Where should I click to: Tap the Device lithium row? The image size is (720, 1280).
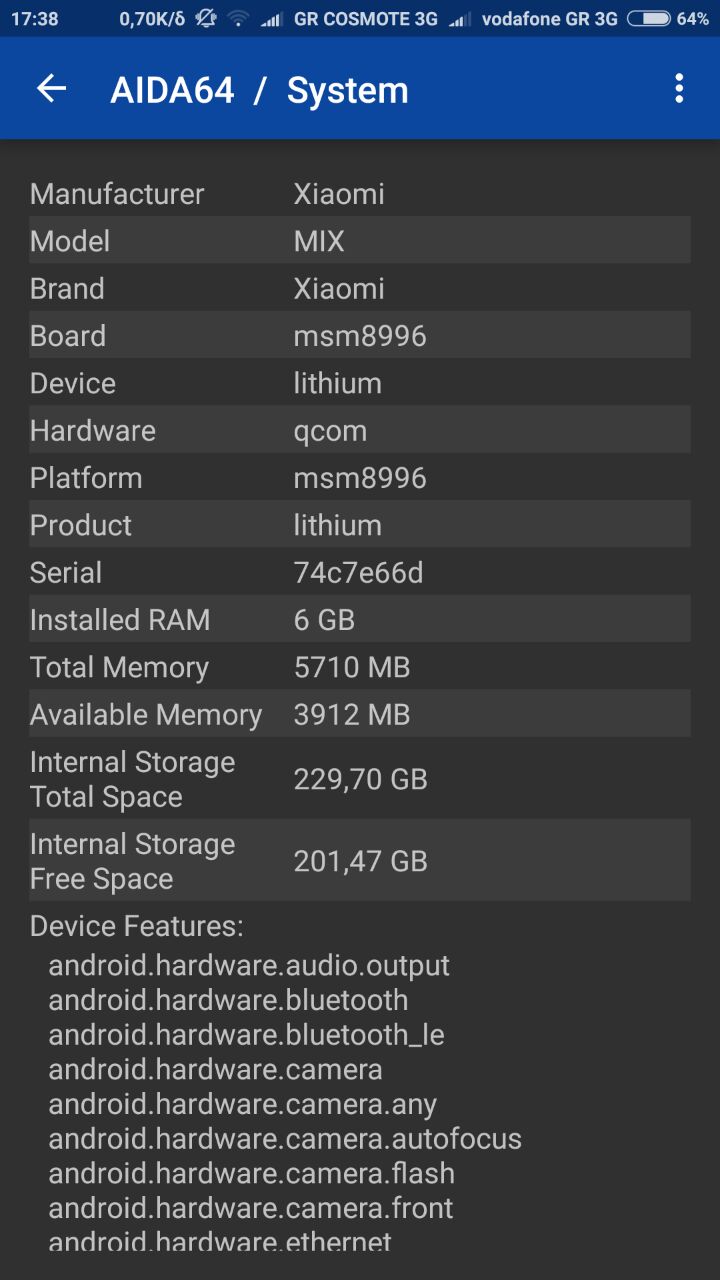[x=359, y=383]
